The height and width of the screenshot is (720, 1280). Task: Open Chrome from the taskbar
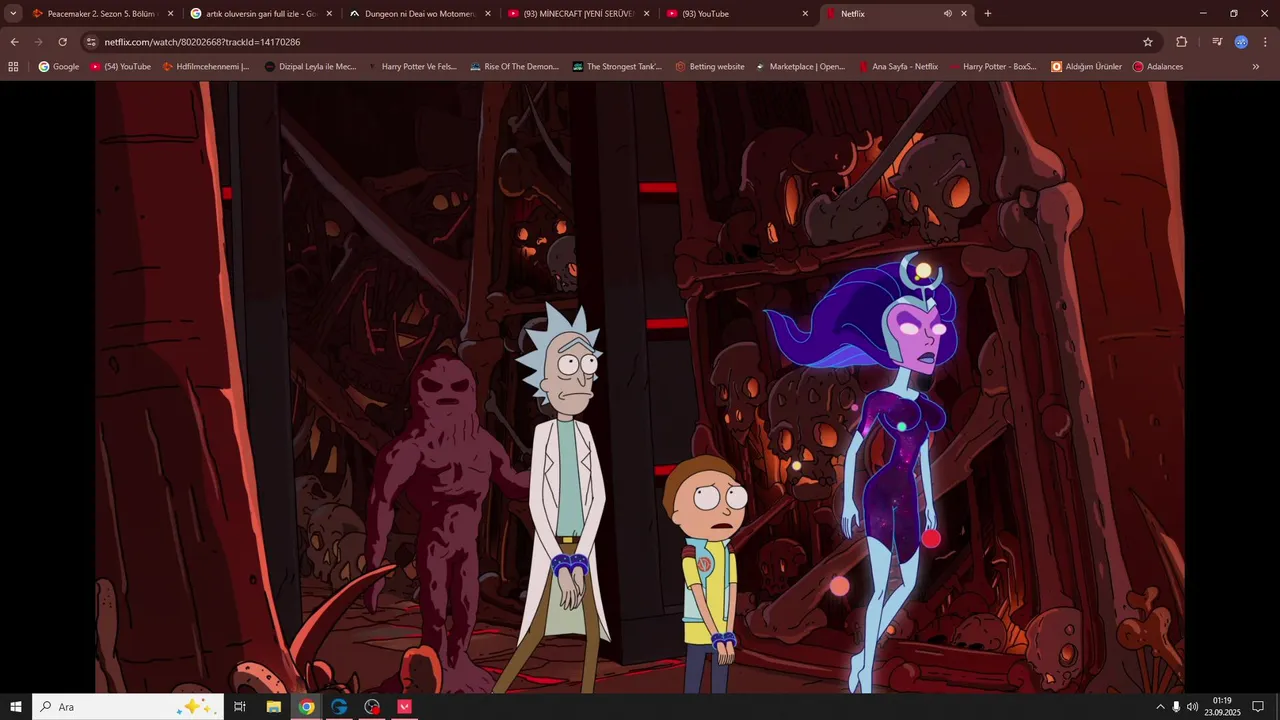pos(306,707)
